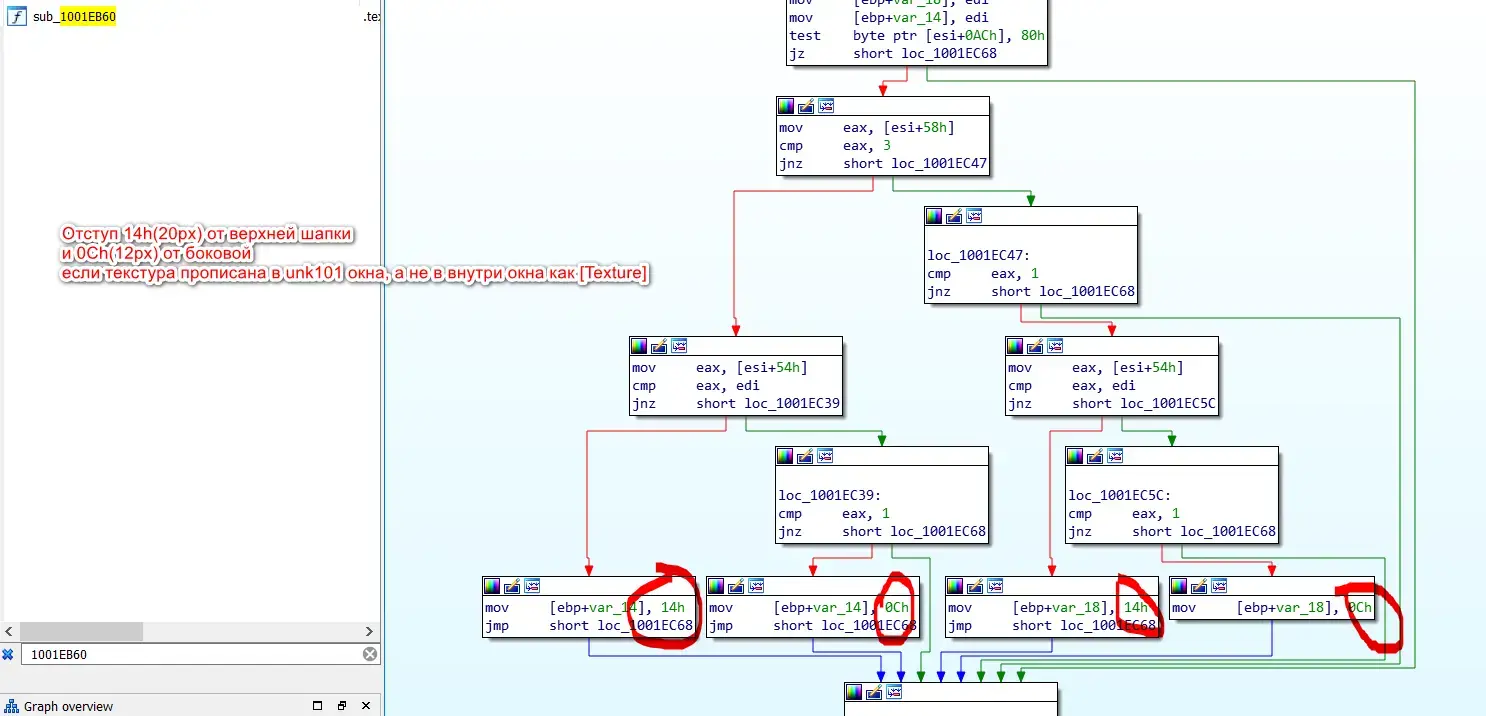The height and width of the screenshot is (716, 1486).
Task: Click 'mov eax, [esi+58h]' instruction
Action: tap(866, 128)
